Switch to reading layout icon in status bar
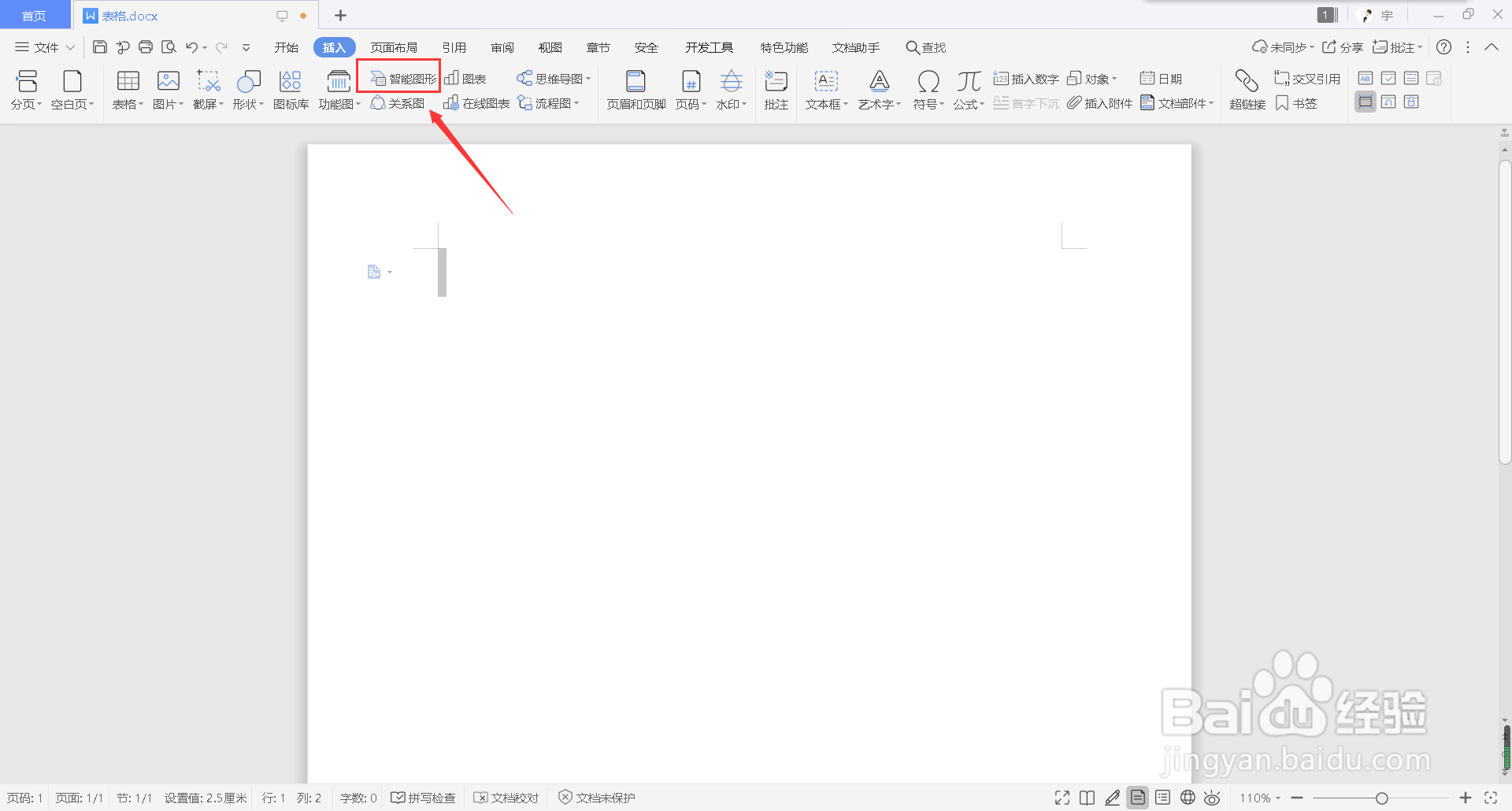The width and height of the screenshot is (1512, 811). click(x=1088, y=798)
